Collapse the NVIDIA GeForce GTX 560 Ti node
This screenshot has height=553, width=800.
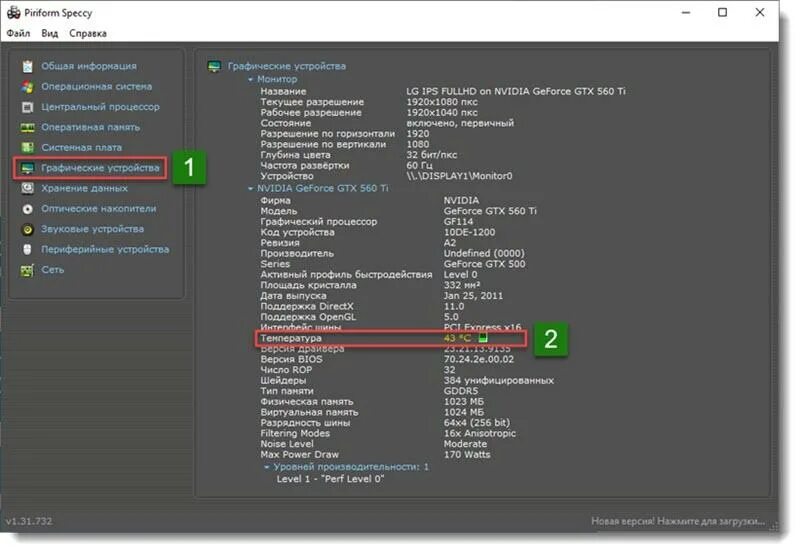tap(251, 188)
